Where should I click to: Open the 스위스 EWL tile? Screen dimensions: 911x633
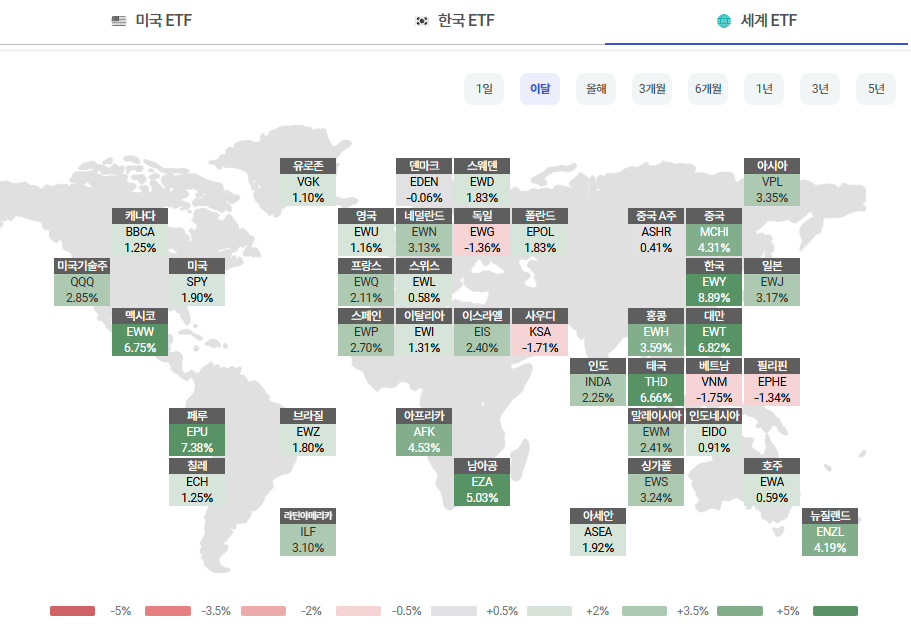pos(424,282)
